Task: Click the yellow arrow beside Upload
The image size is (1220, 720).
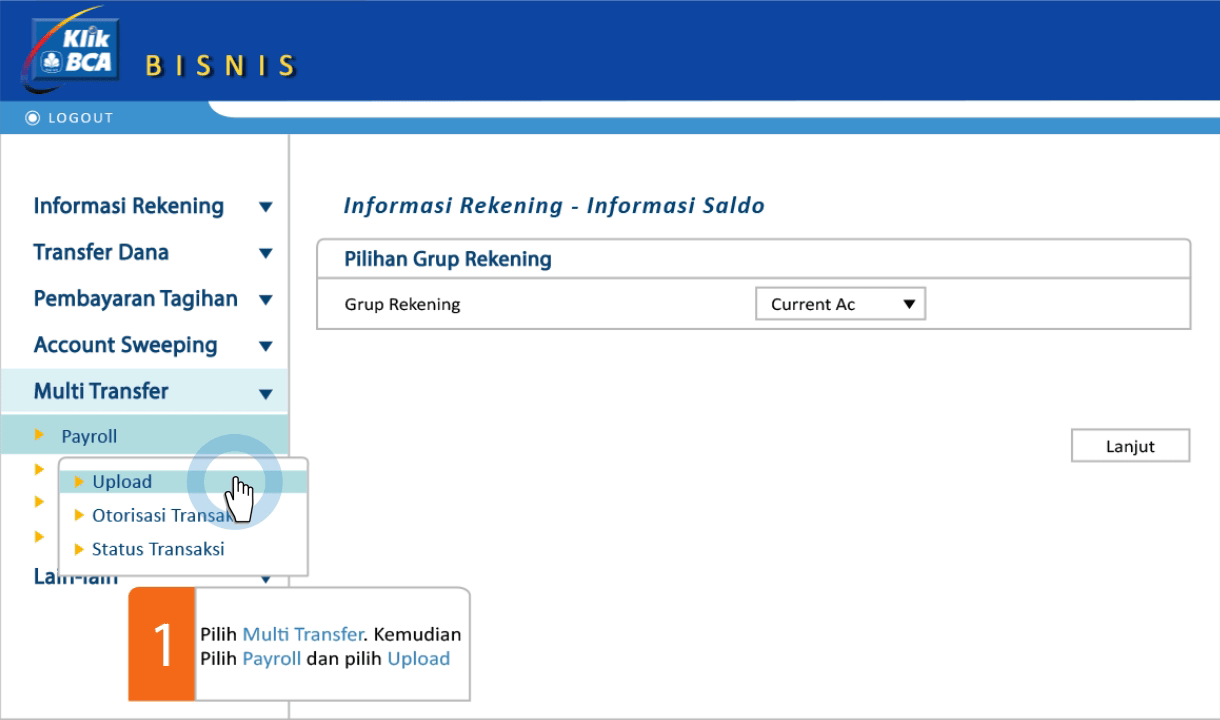Action: pos(80,482)
